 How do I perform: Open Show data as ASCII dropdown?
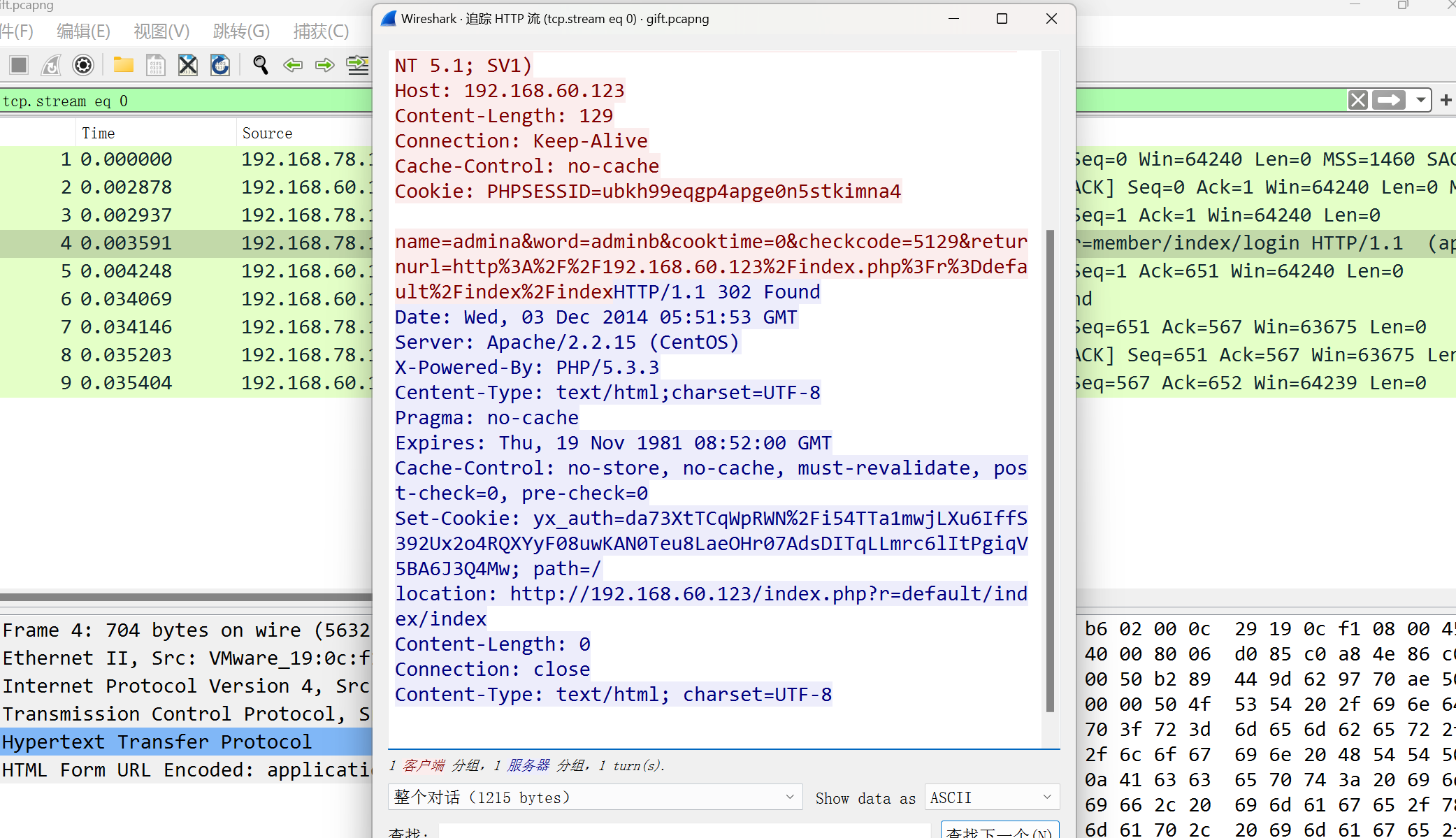[991, 797]
